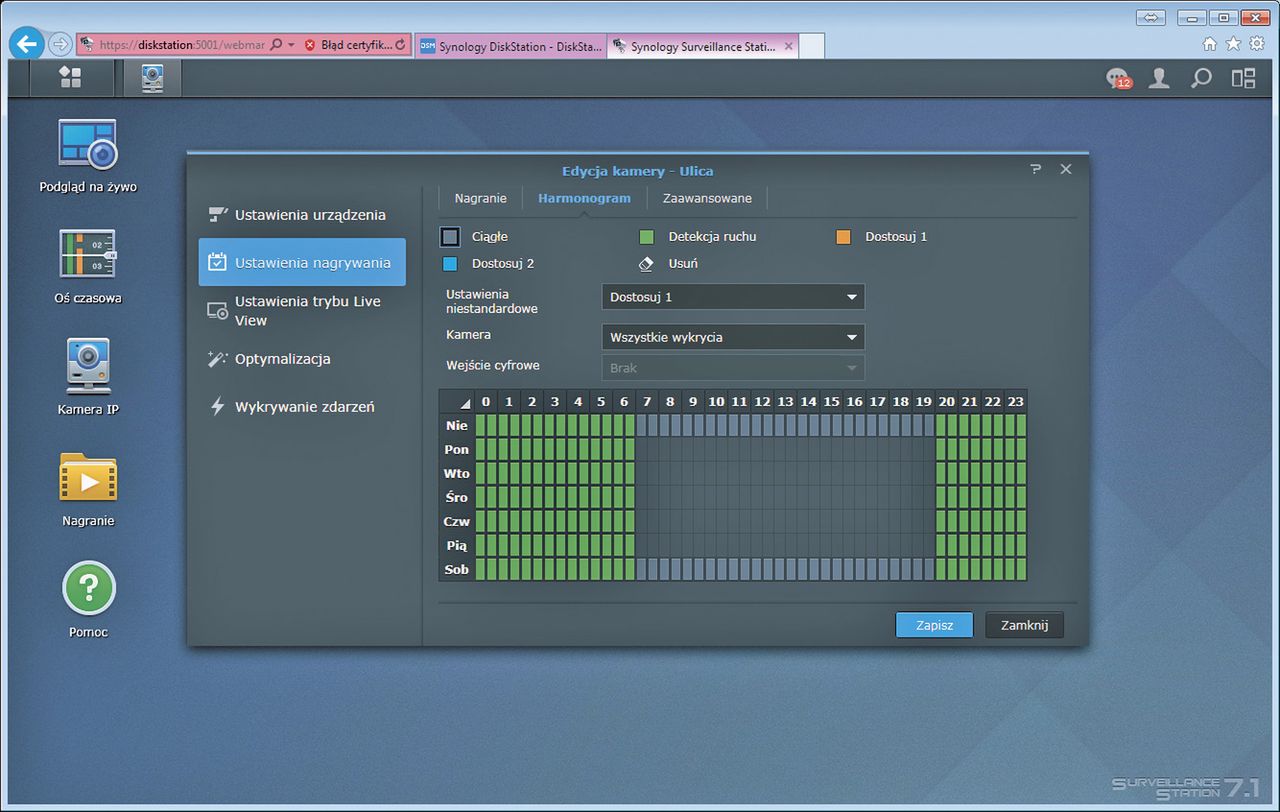Select hour 7 column header
Screen dimensions: 1280x812
pos(647,402)
